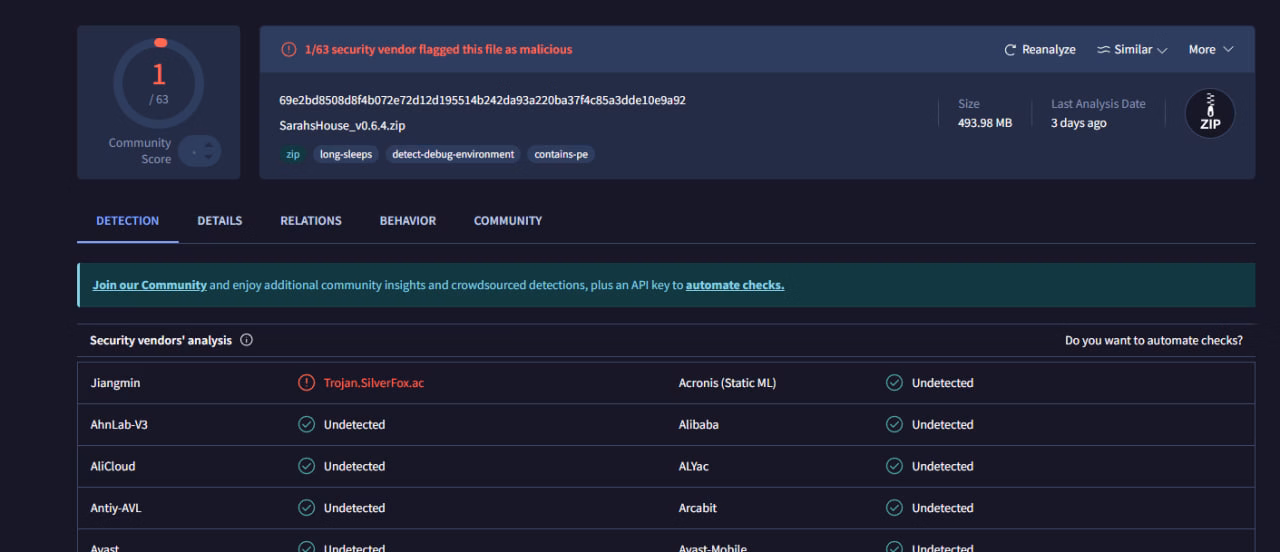The image size is (1280, 552).
Task: Follow the Join our Community link
Action: [x=149, y=285]
